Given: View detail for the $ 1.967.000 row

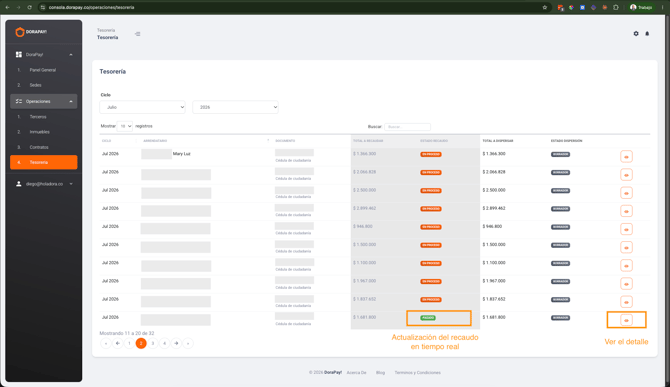Looking at the screenshot, I should 626,284.
